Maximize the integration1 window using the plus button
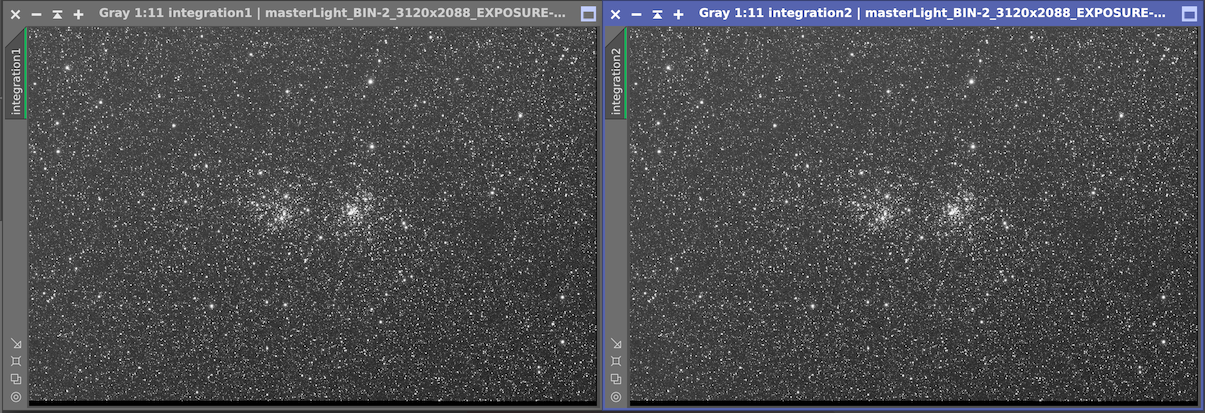1205x413 pixels. (x=78, y=14)
